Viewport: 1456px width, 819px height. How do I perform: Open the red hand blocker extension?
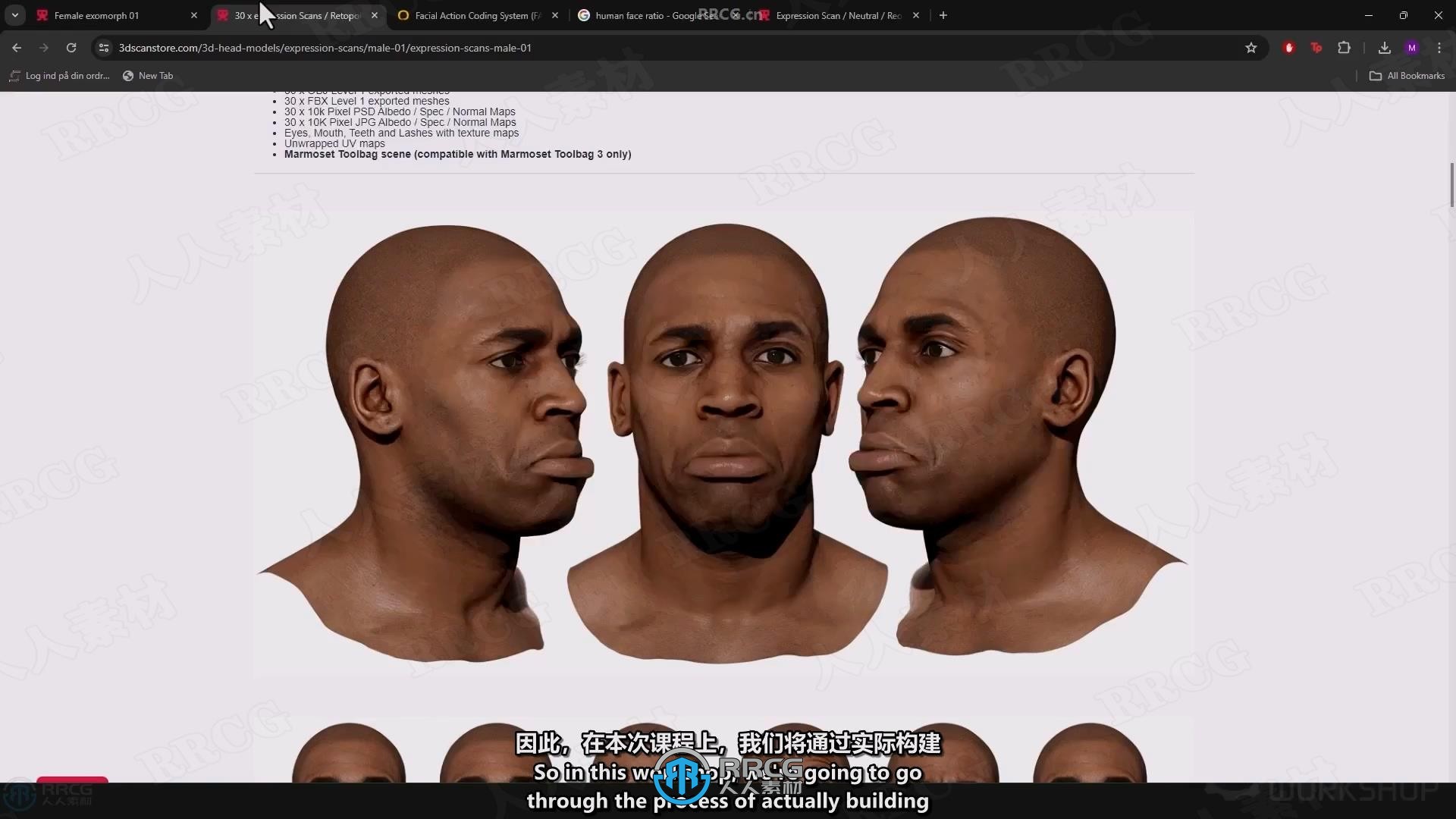pos(1289,48)
